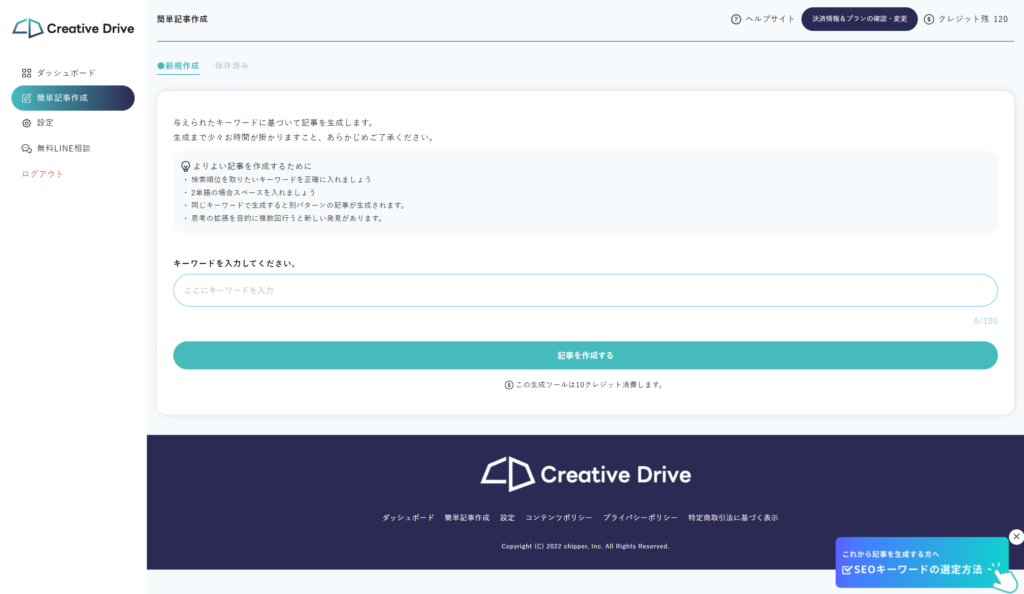Click the Creative Drive logo in the sidebar

(x=71, y=27)
